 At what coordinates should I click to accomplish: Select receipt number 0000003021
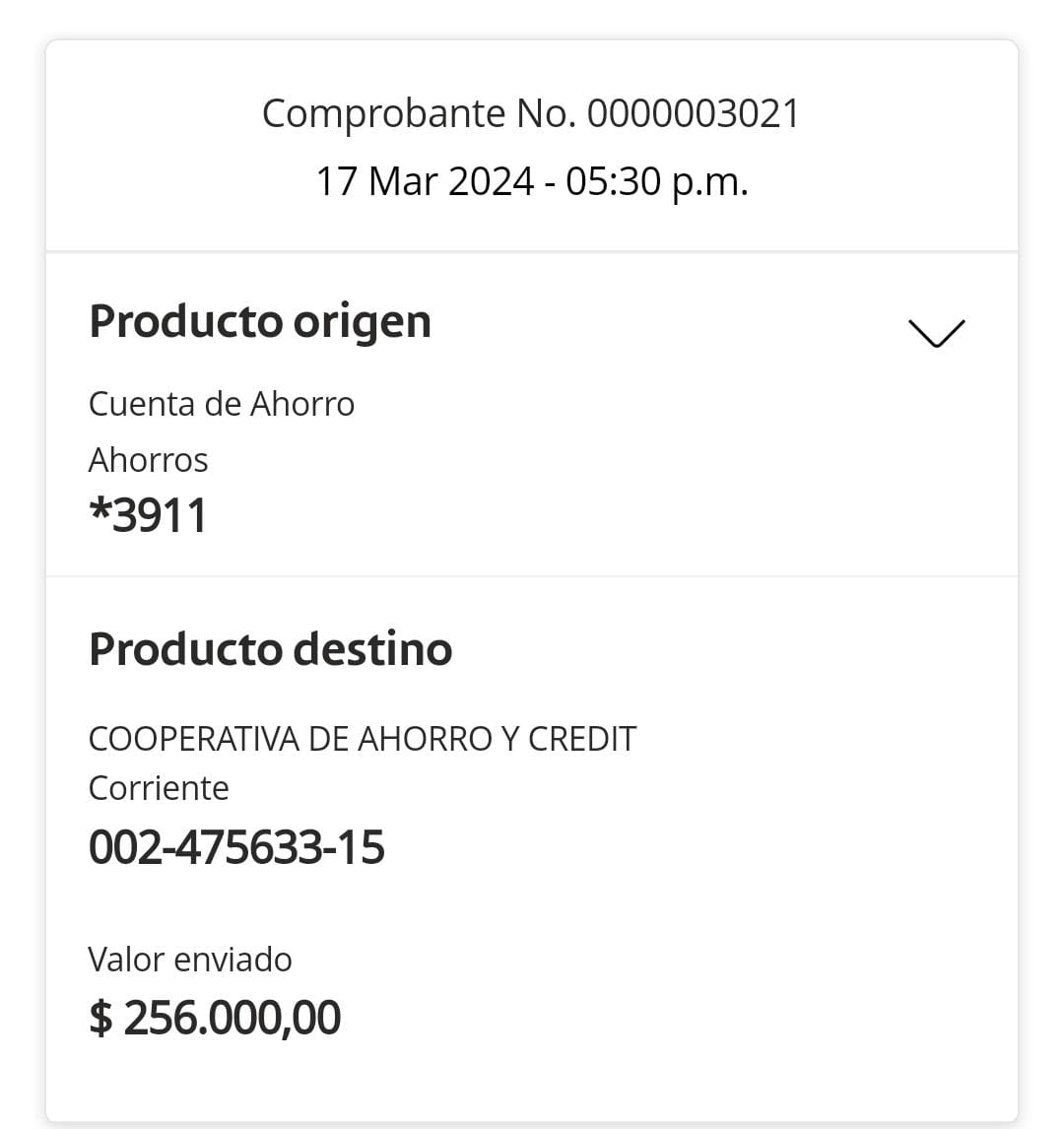694,113
